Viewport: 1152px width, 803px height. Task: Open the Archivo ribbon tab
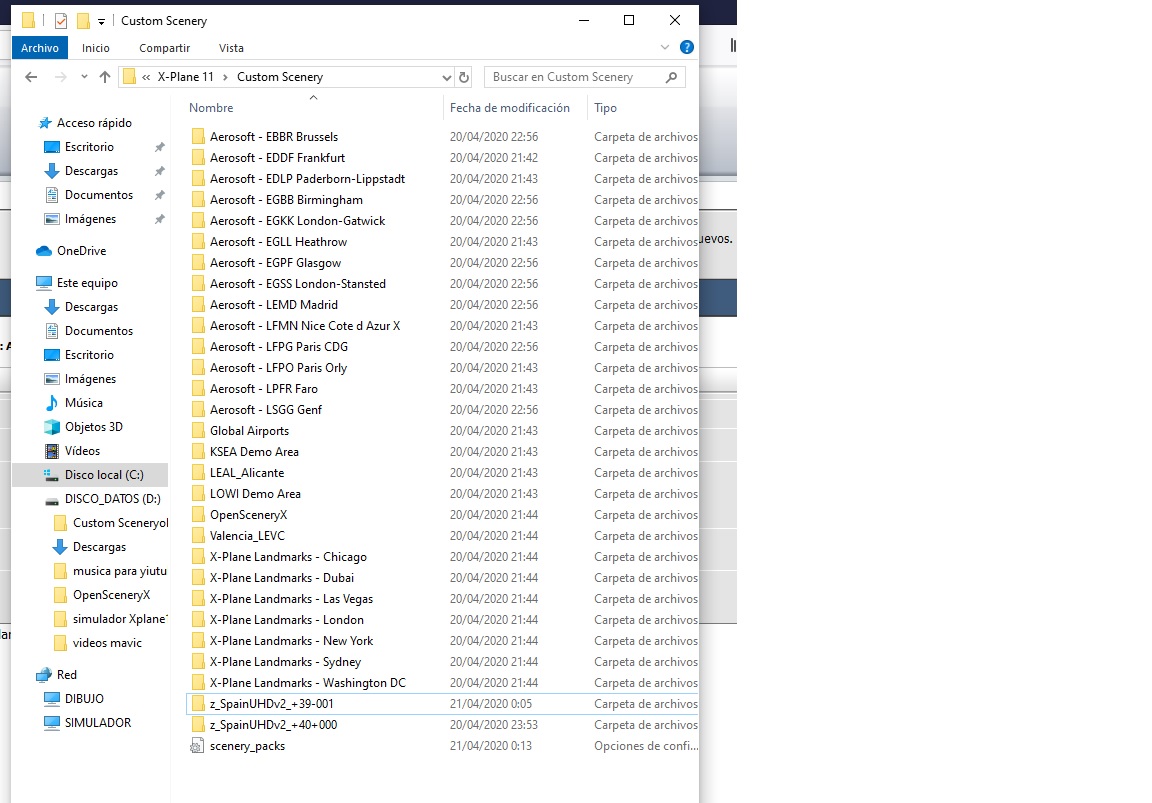[x=40, y=48]
